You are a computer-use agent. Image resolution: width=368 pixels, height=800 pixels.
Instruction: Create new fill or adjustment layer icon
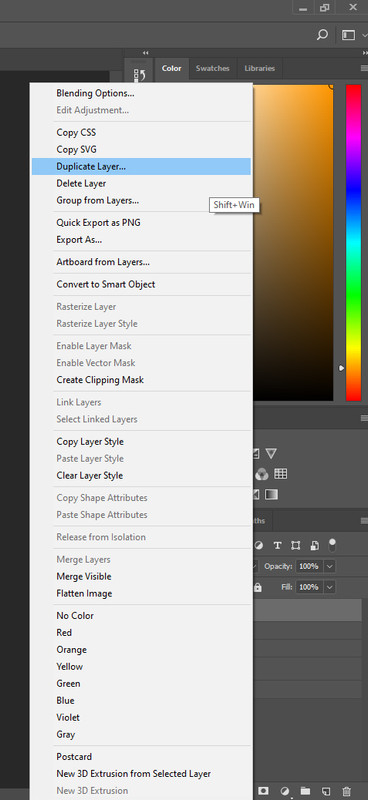pyautogui.click(x=285, y=791)
